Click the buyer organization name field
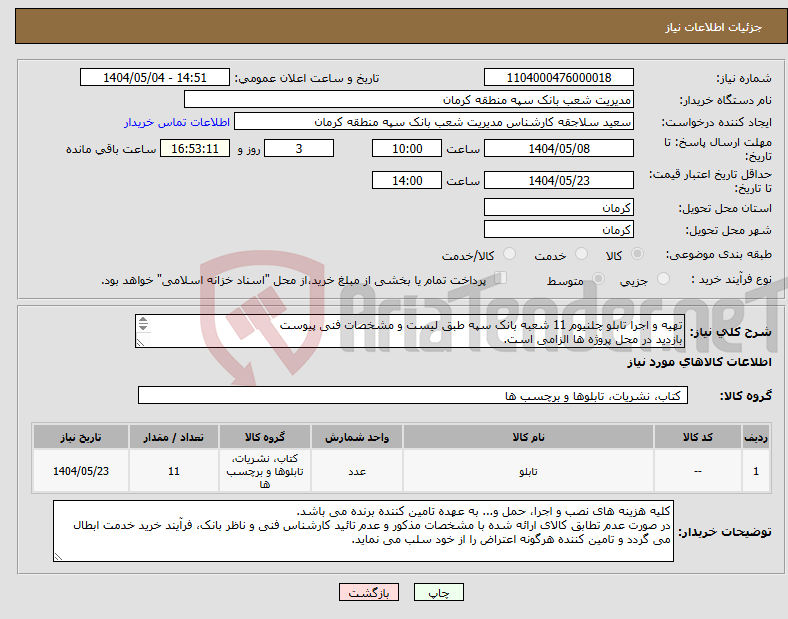The image size is (788, 619). [409, 99]
